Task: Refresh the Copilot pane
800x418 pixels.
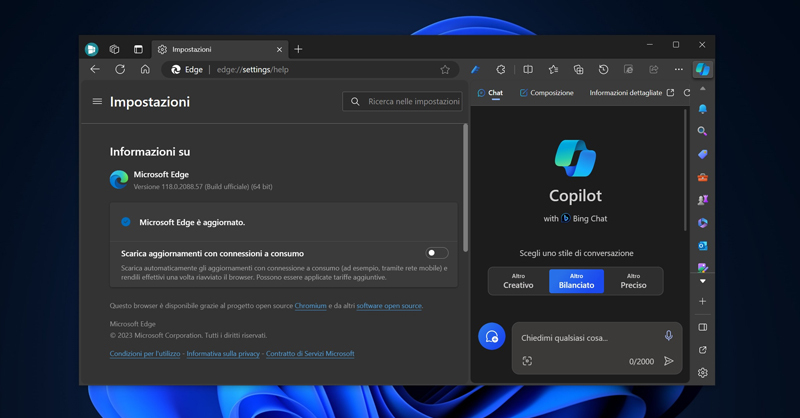Action: click(687, 93)
